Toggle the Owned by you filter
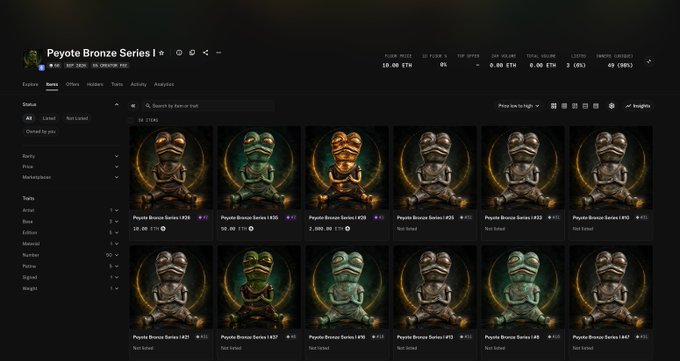The height and width of the screenshot is (361, 680). [x=41, y=131]
